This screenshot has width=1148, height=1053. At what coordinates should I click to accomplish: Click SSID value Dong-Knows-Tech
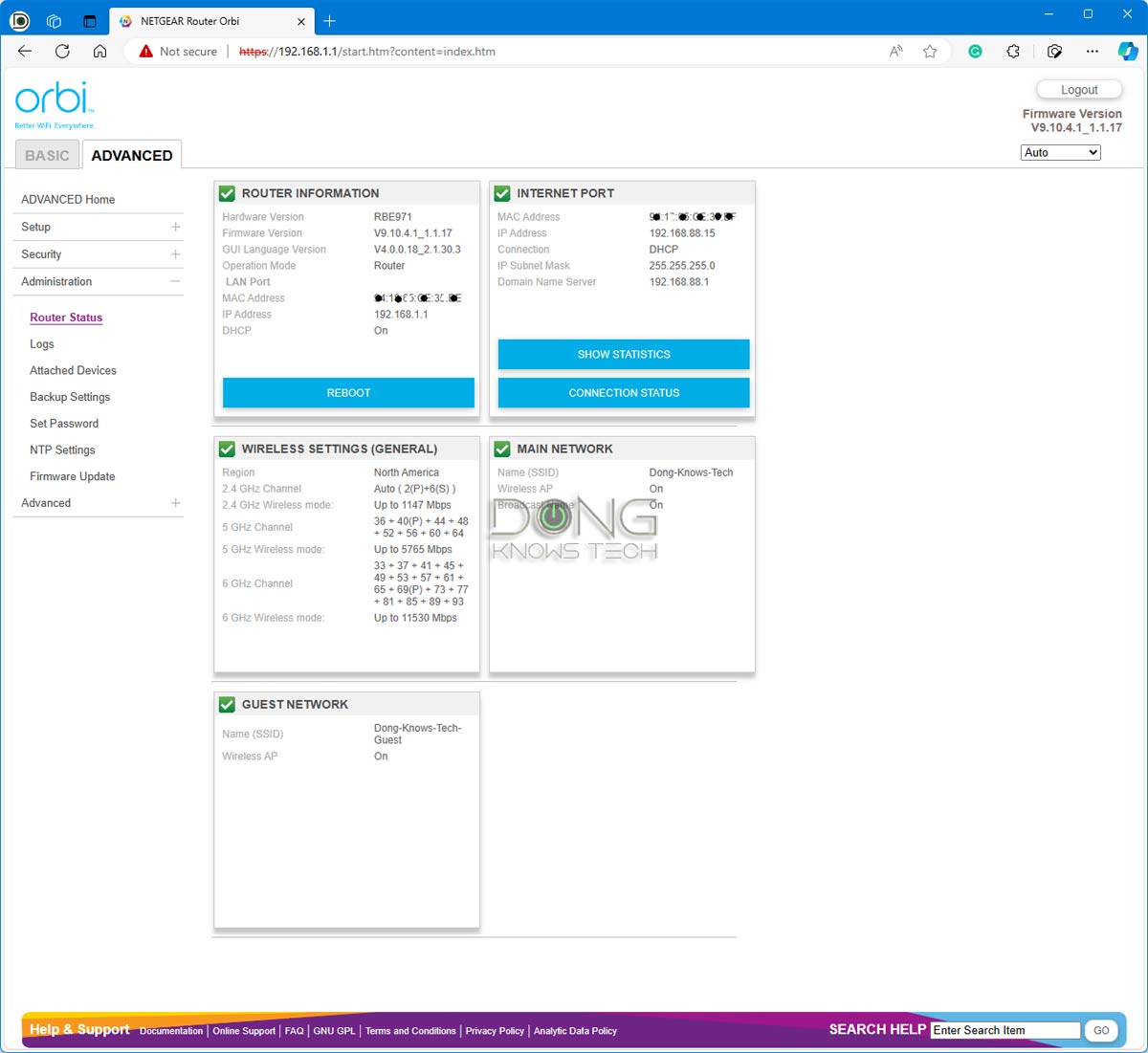(691, 472)
